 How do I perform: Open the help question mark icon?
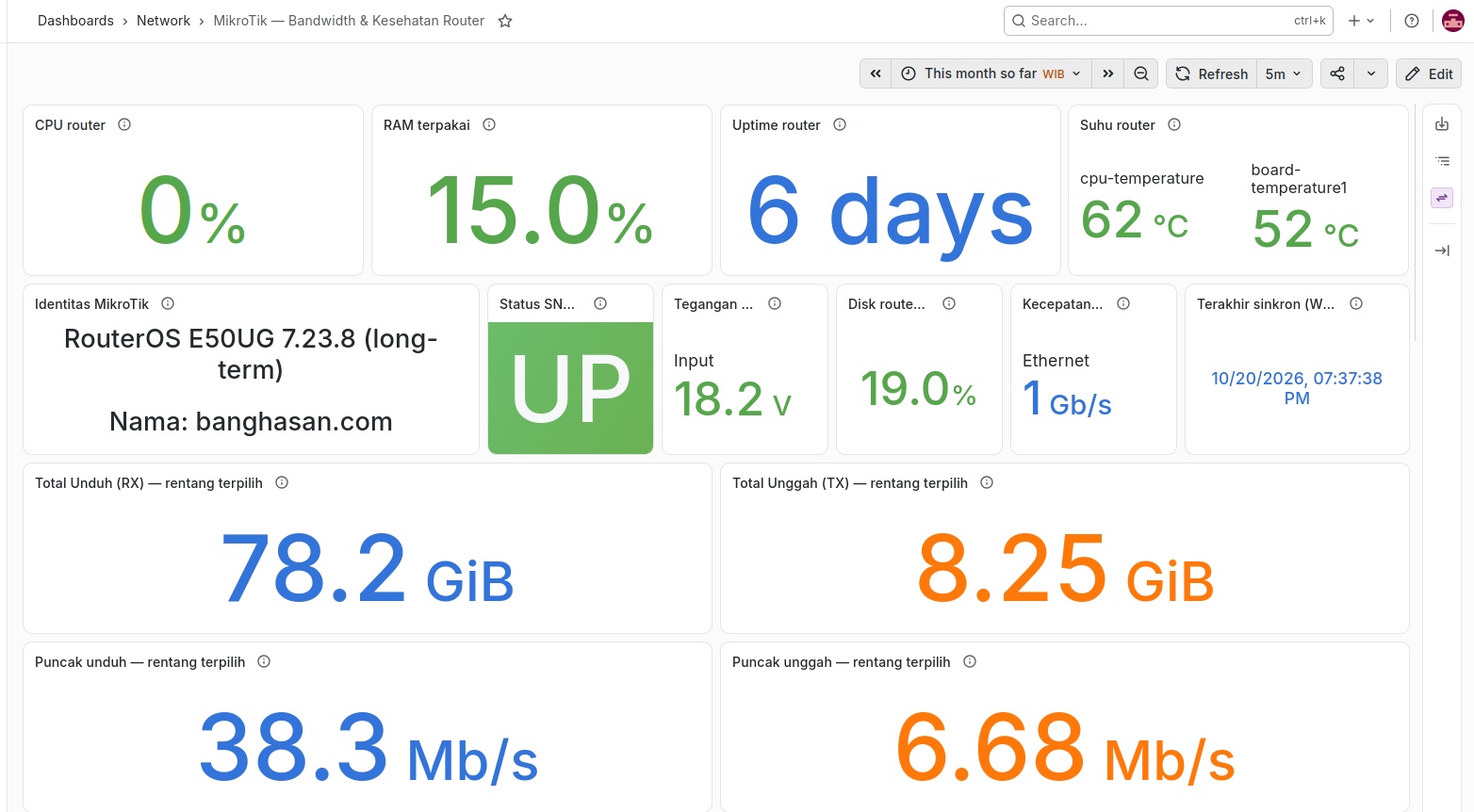pyautogui.click(x=1412, y=21)
